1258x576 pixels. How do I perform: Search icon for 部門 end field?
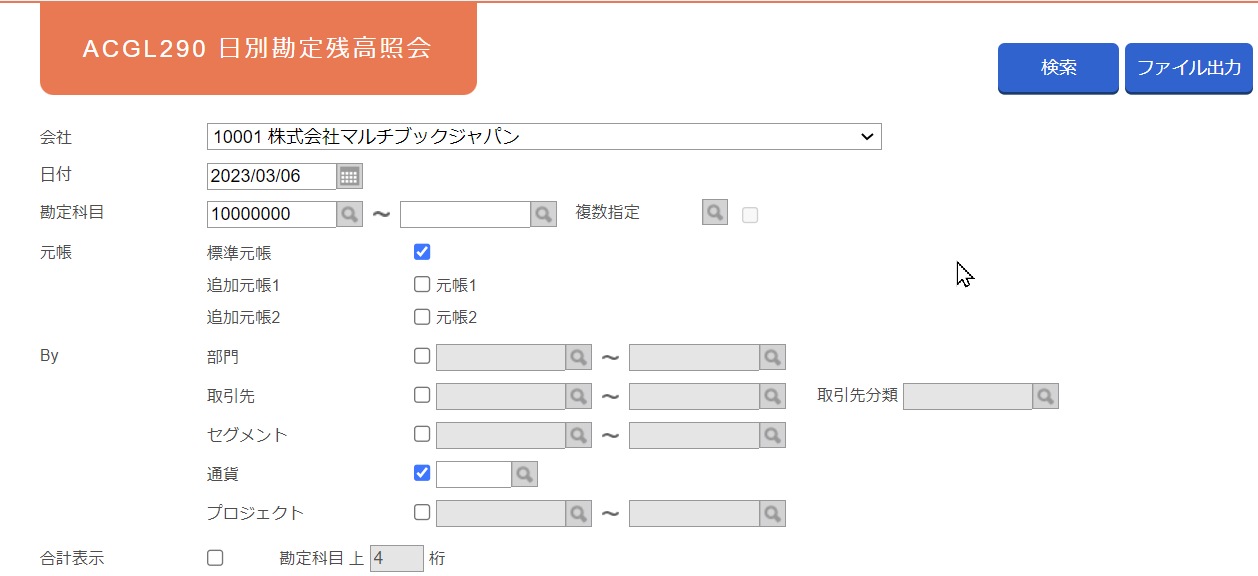(772, 357)
